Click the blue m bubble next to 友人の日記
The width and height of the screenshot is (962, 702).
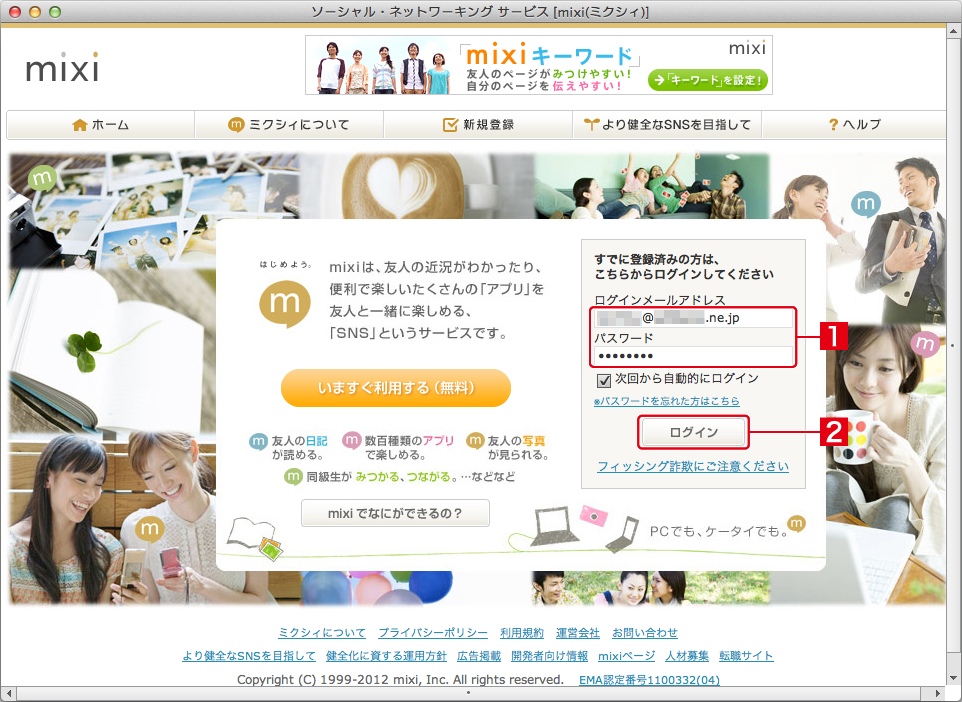point(258,441)
